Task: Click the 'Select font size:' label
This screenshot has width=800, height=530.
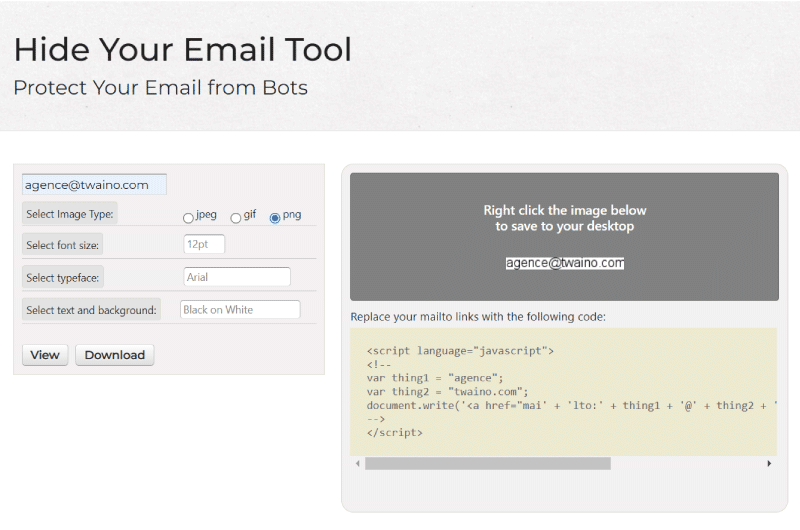Action: [x=63, y=245]
